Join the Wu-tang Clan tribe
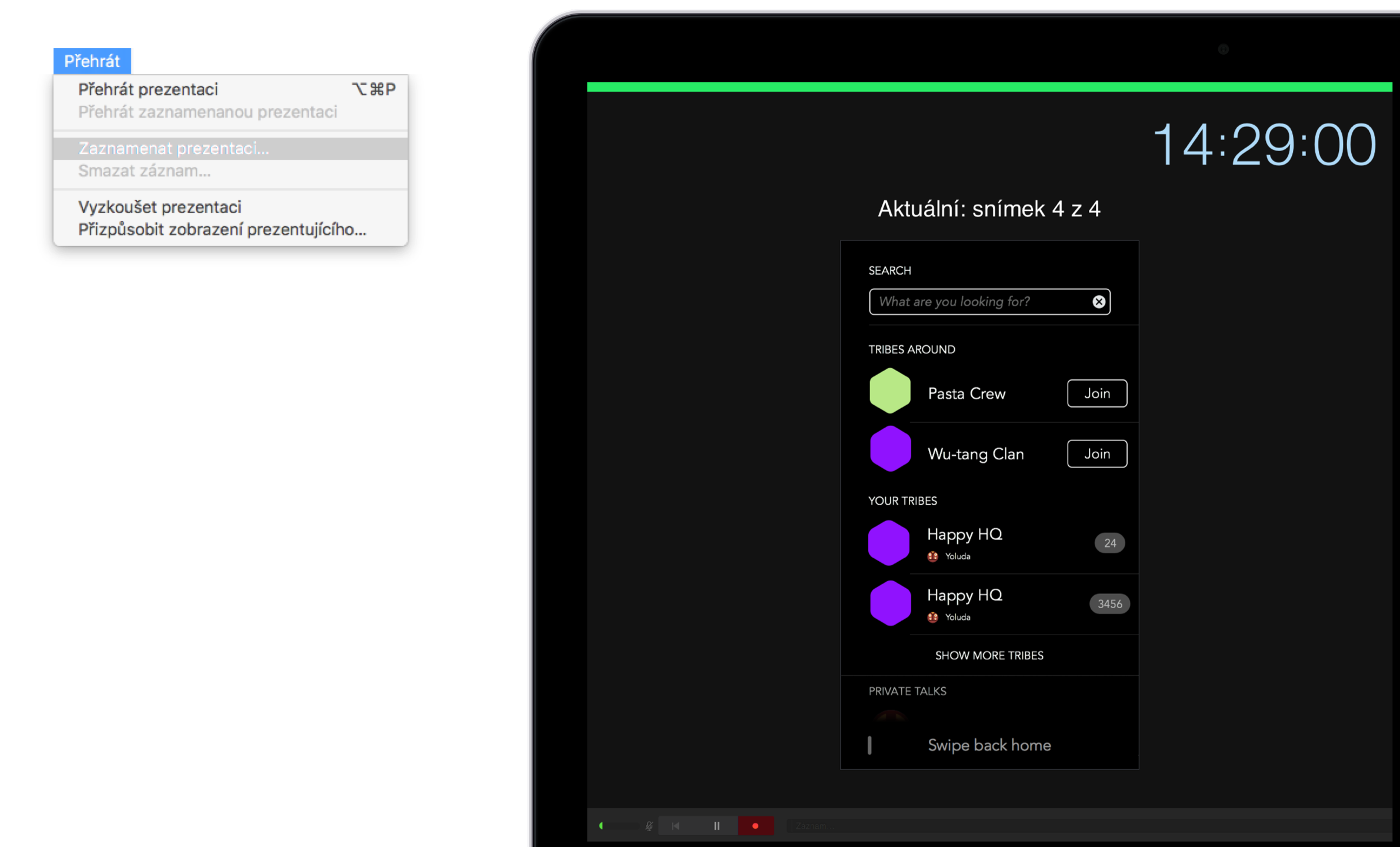 pos(1096,454)
